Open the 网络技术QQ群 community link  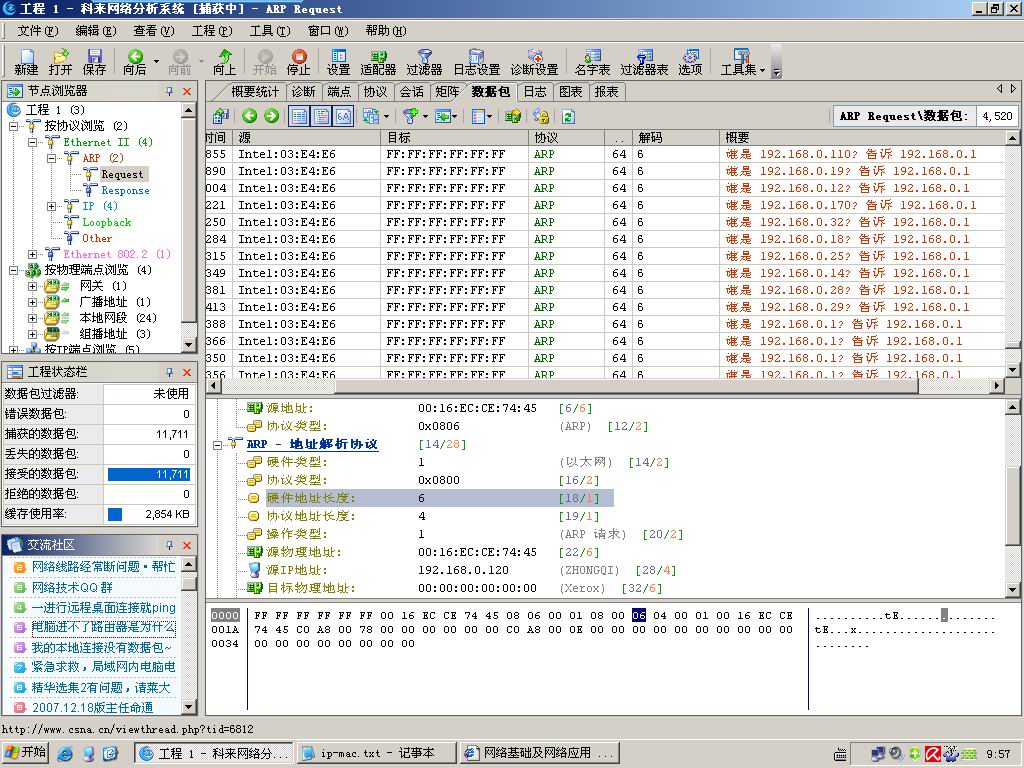(72, 587)
